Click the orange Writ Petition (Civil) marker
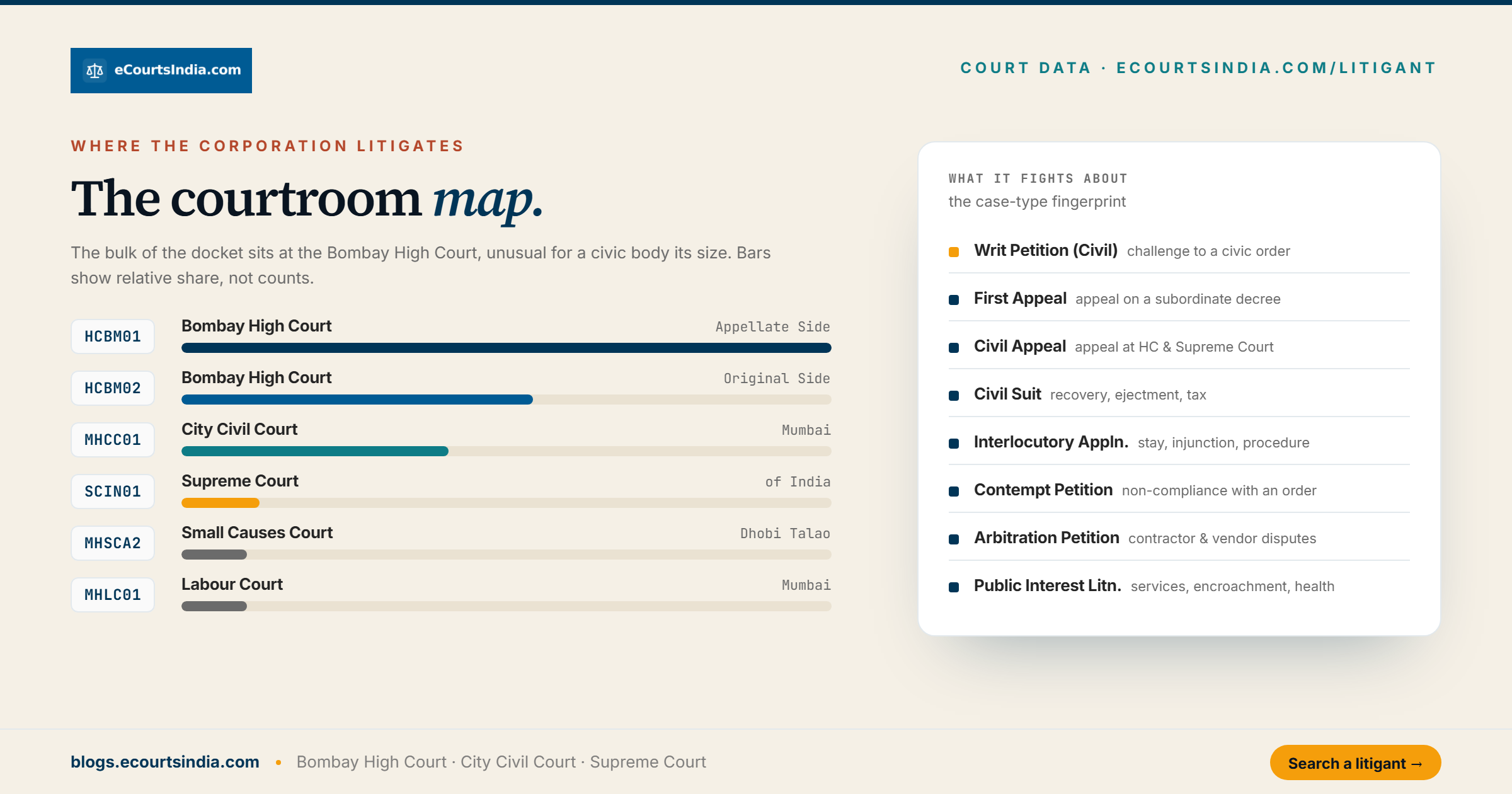 pyautogui.click(x=954, y=252)
